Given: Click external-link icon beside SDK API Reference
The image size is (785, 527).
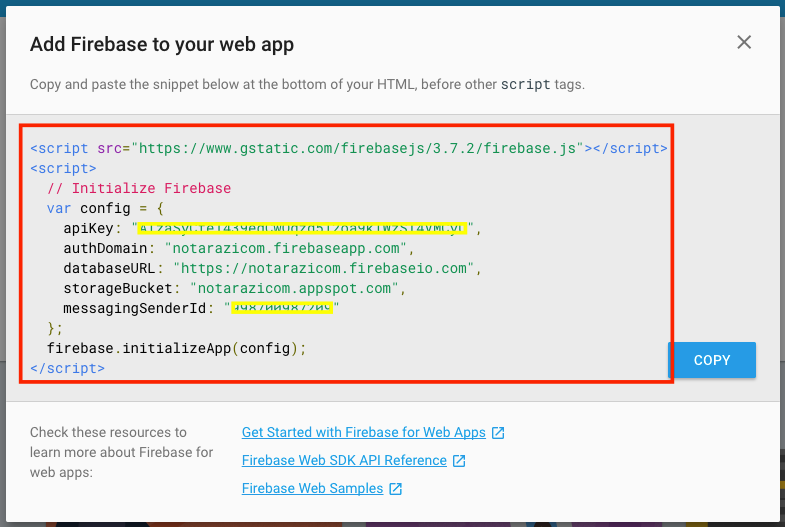Looking at the screenshot, I should [459, 461].
